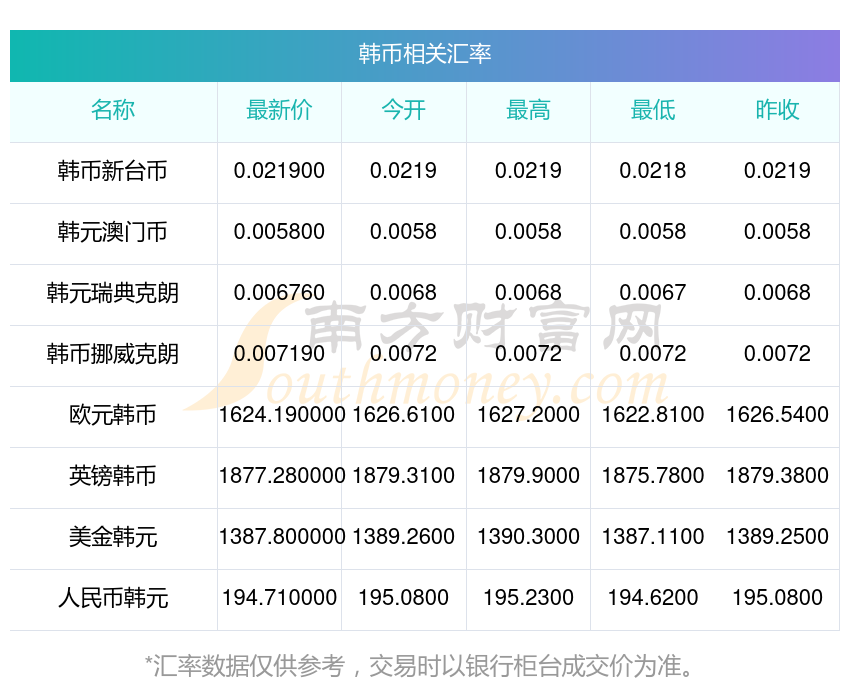Screen dimensions: 850x698
Task: Click lowest price 1622.8100 for 欧元韩币
Action: coord(653,415)
